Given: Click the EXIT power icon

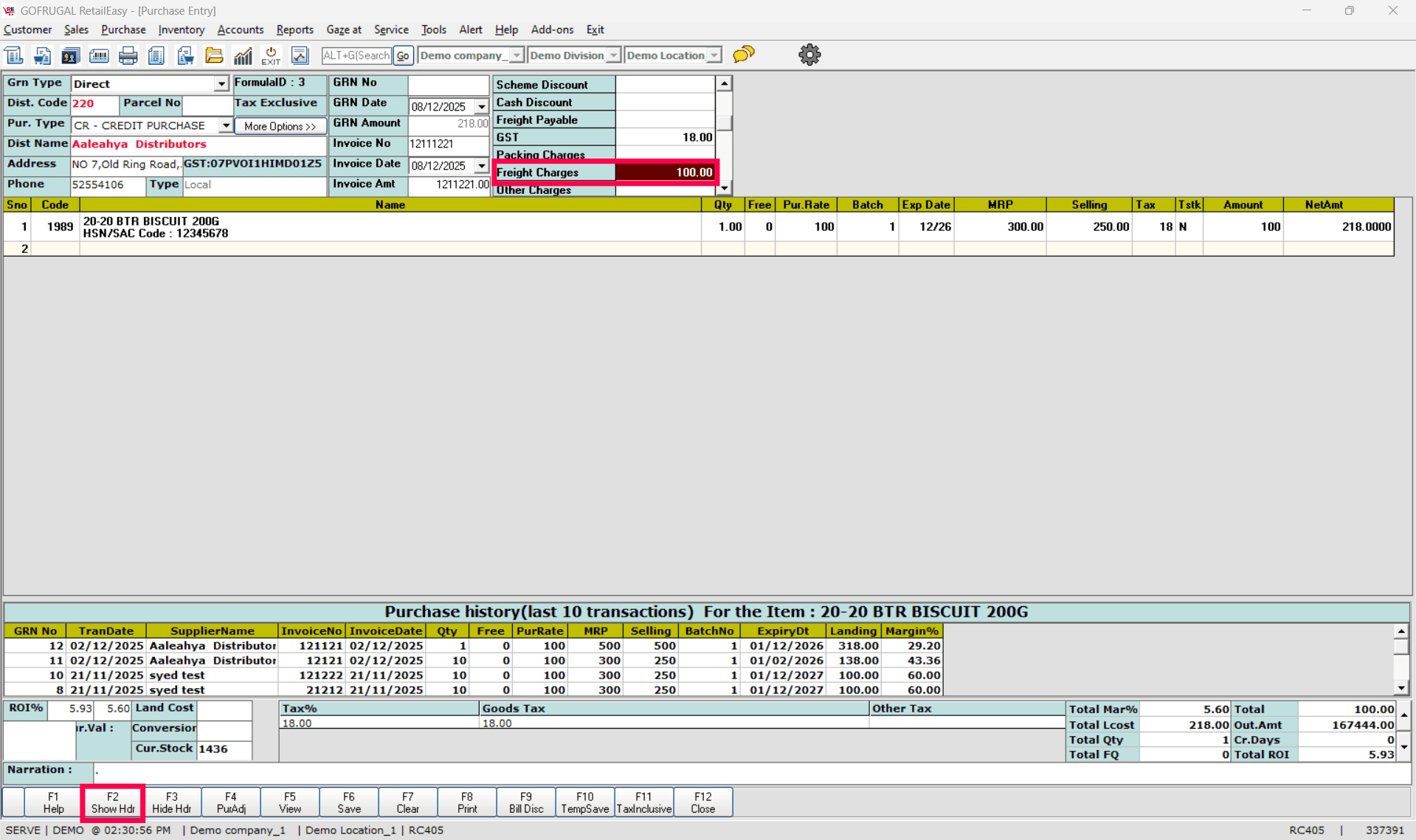Looking at the screenshot, I should (x=271, y=55).
